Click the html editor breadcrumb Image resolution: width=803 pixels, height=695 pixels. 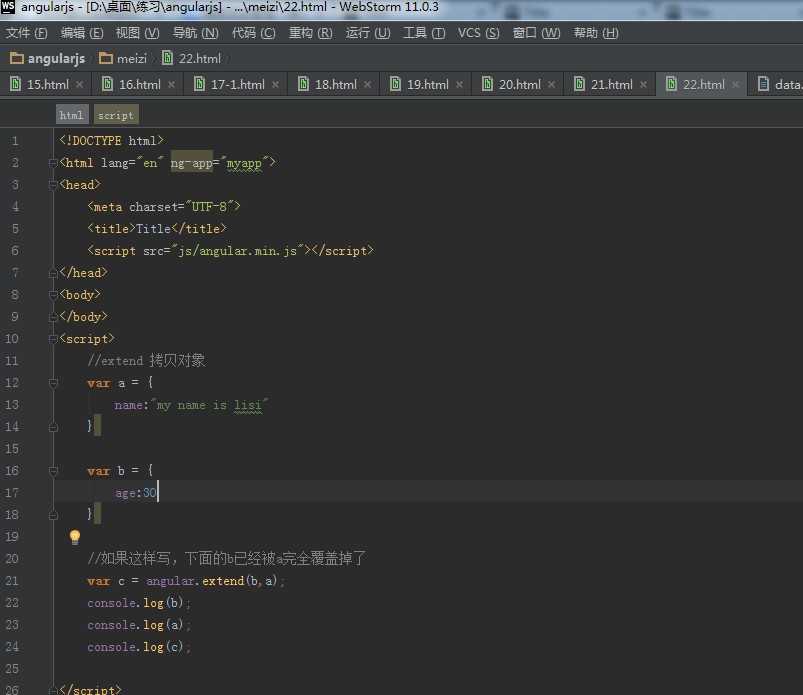(x=72, y=115)
